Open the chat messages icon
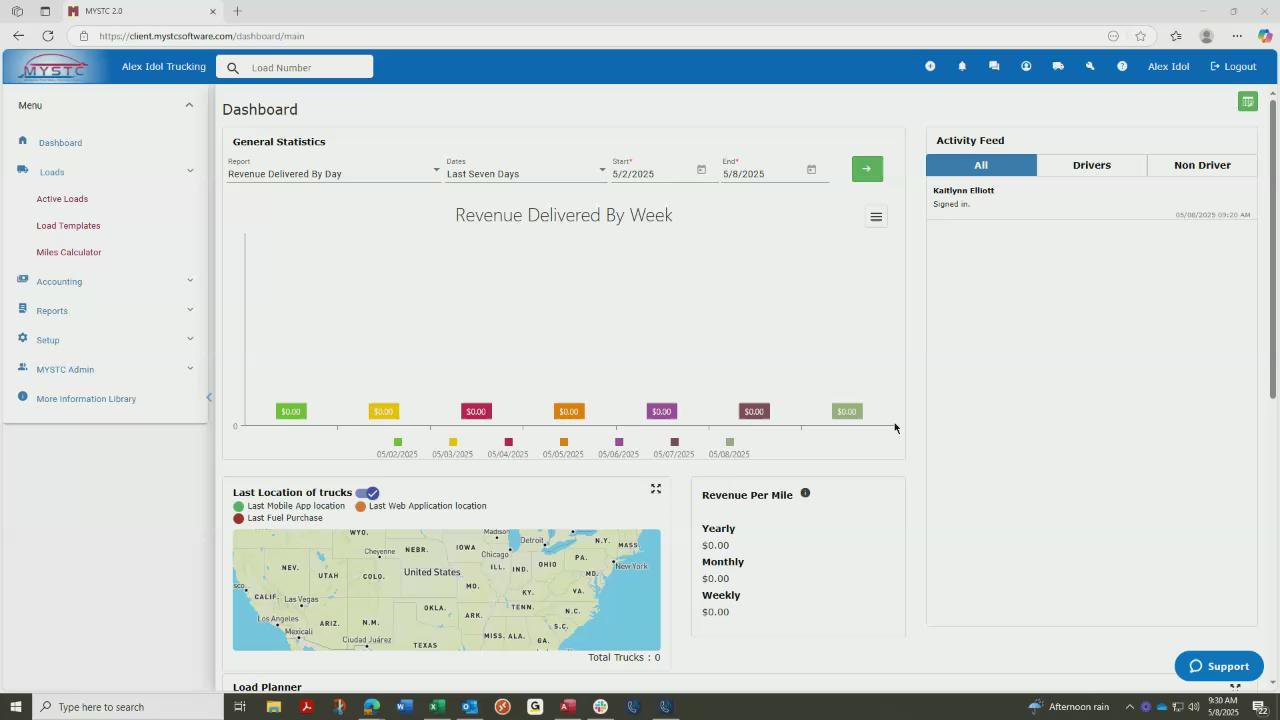The image size is (1280, 720). (994, 66)
